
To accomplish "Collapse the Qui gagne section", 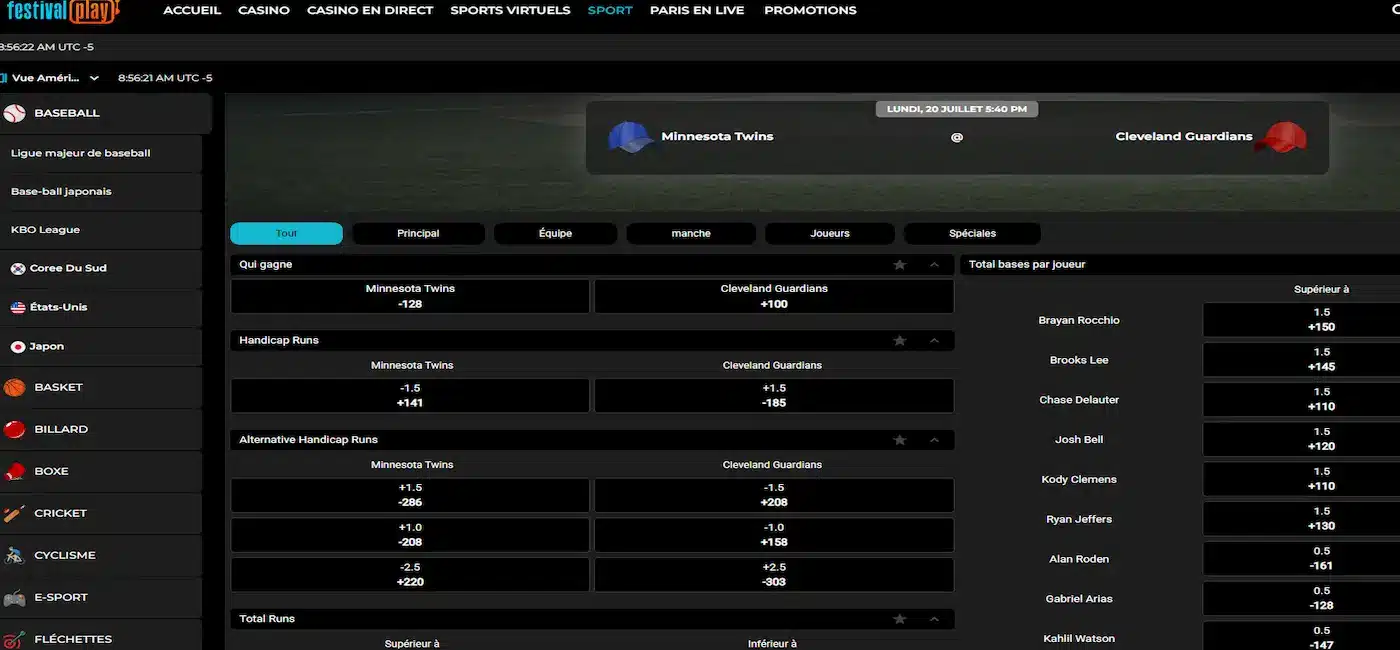I will click(x=934, y=265).
